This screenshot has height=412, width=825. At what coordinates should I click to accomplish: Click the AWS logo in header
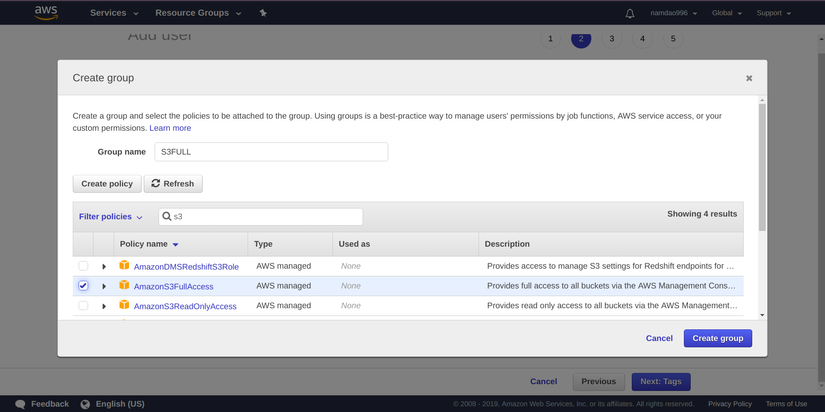46,13
